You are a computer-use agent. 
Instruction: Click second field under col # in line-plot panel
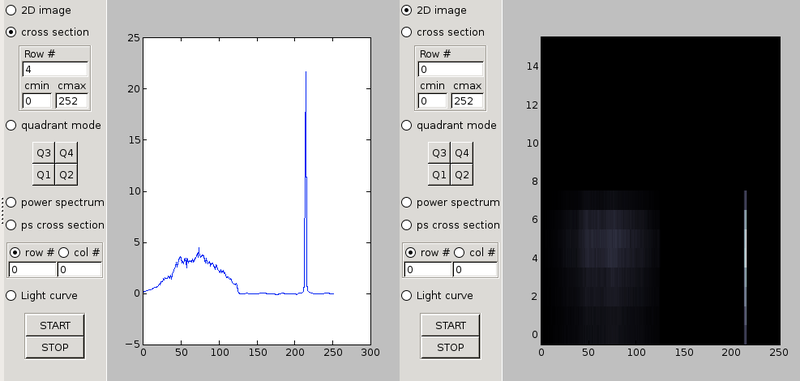point(80,269)
